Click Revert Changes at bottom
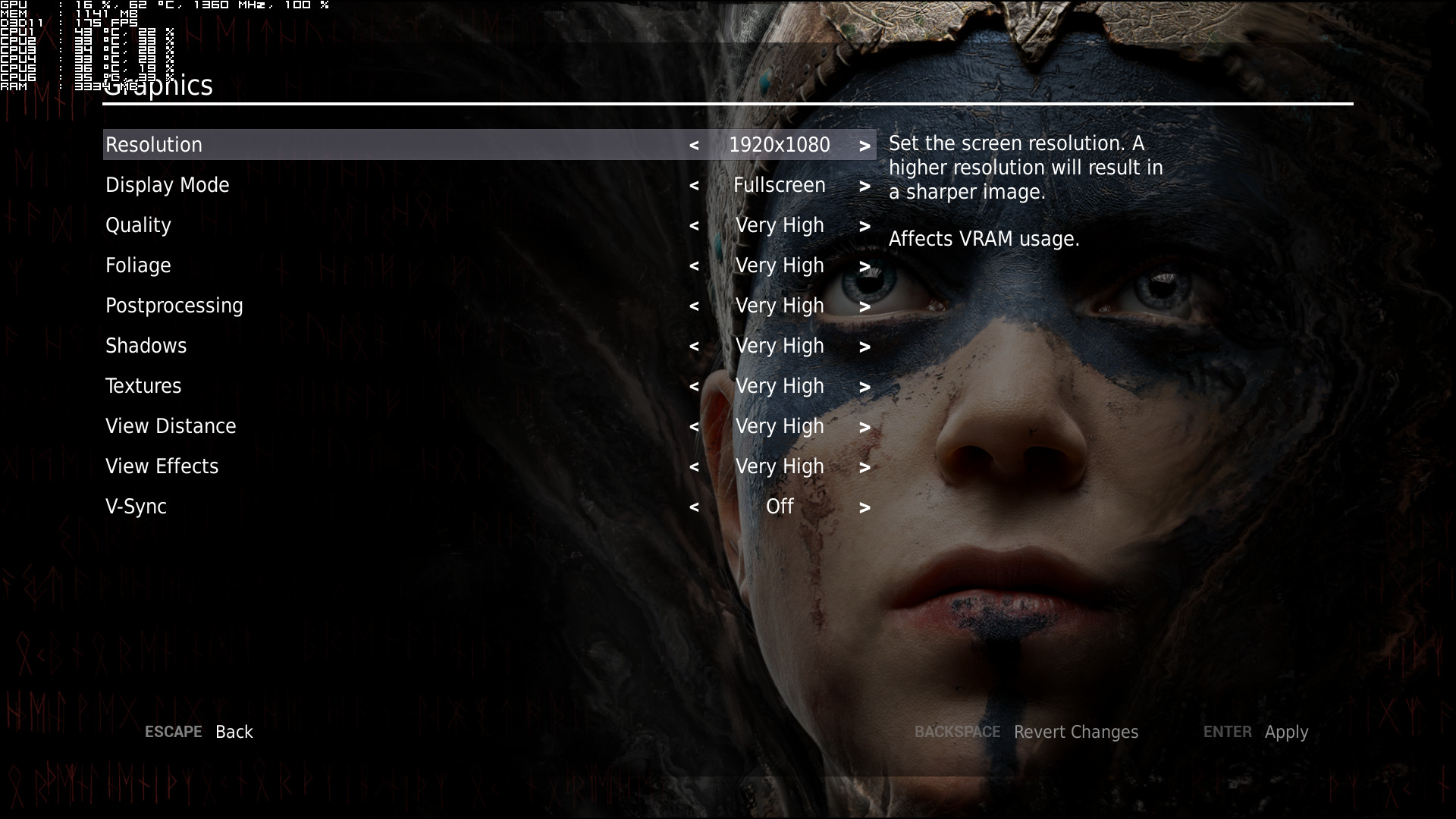Screen dimensions: 1456x819 pyautogui.click(x=1075, y=732)
